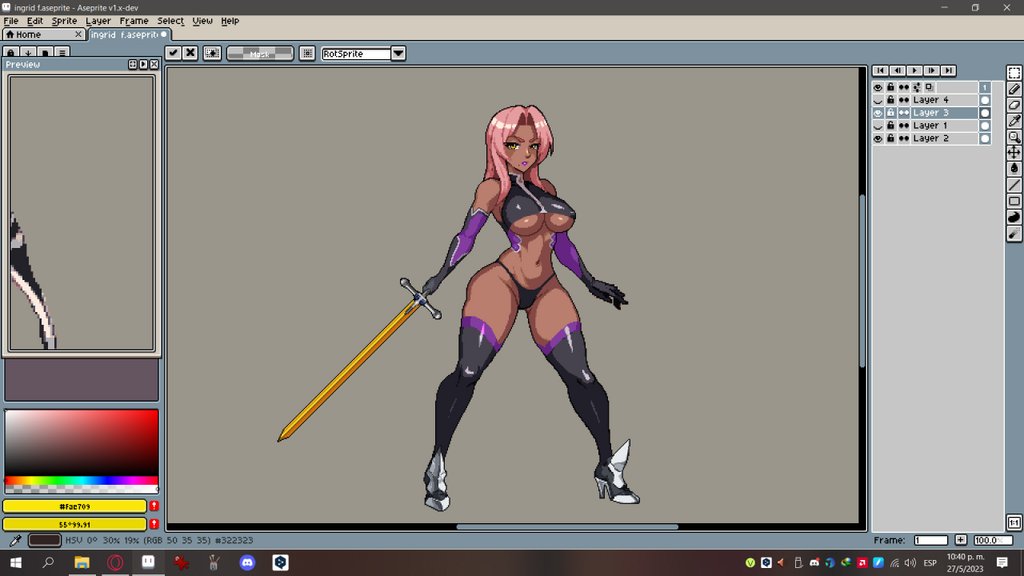
Task: Select the Layer 1 name in timeline
Action: point(930,125)
